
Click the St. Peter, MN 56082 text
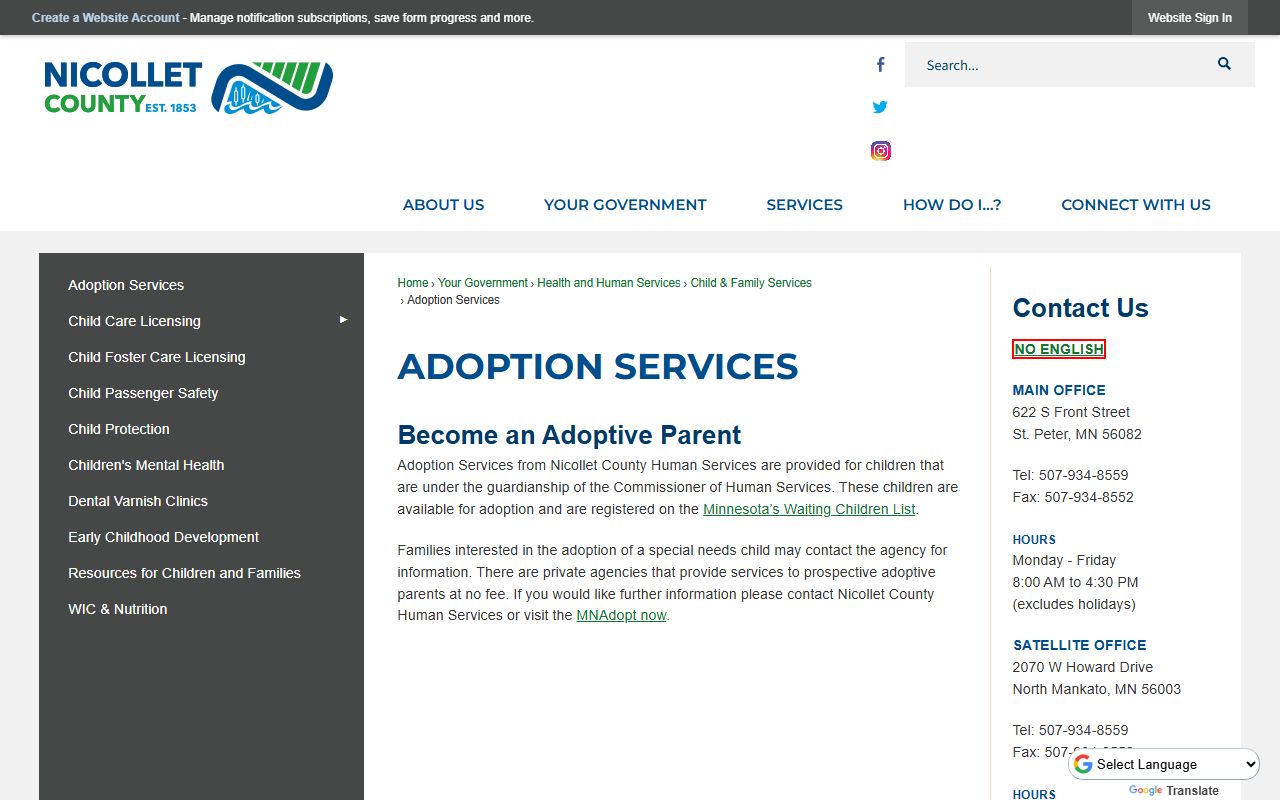point(1077,434)
